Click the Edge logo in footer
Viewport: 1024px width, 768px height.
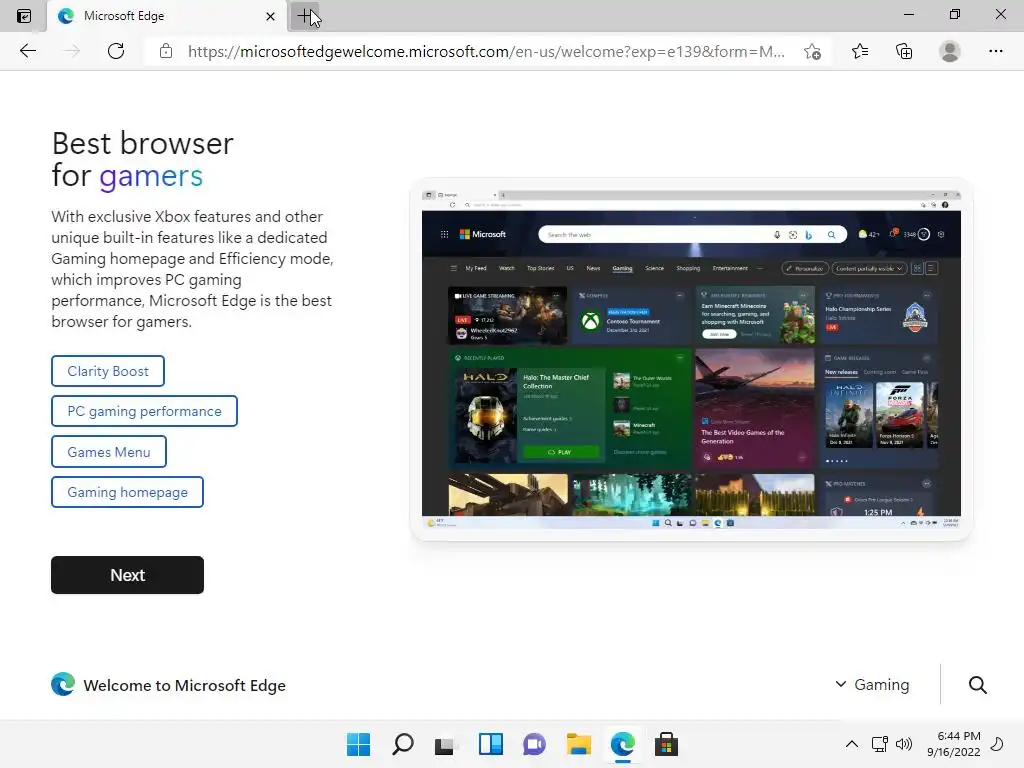(63, 684)
